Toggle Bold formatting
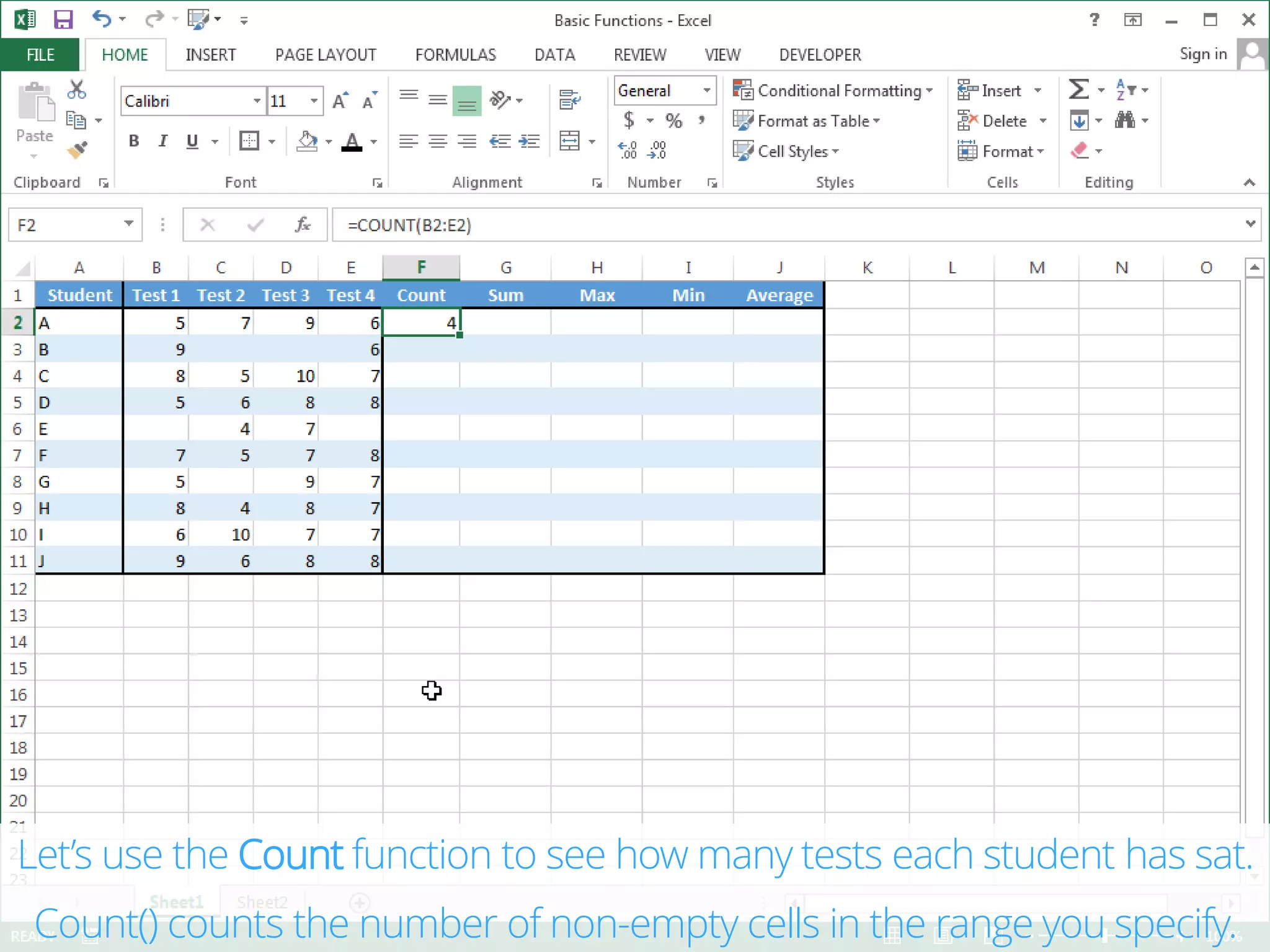The height and width of the screenshot is (952, 1270). 133,141
